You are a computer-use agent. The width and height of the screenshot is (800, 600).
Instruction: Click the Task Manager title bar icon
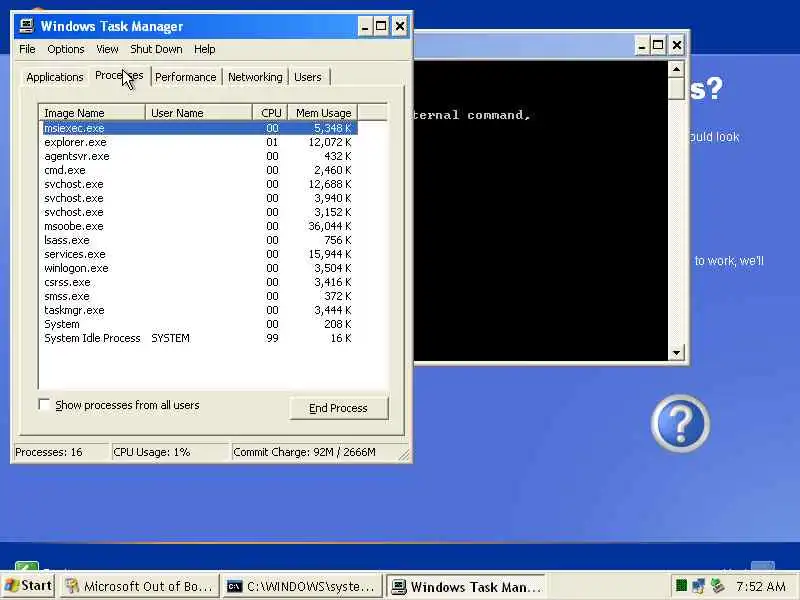(27, 26)
